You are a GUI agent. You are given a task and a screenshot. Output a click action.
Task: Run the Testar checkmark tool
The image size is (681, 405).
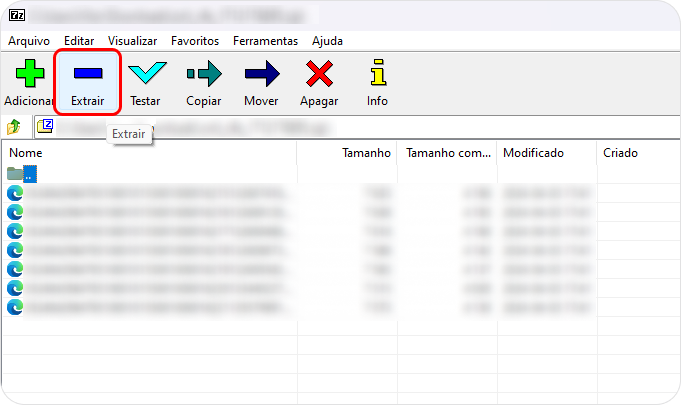click(147, 82)
